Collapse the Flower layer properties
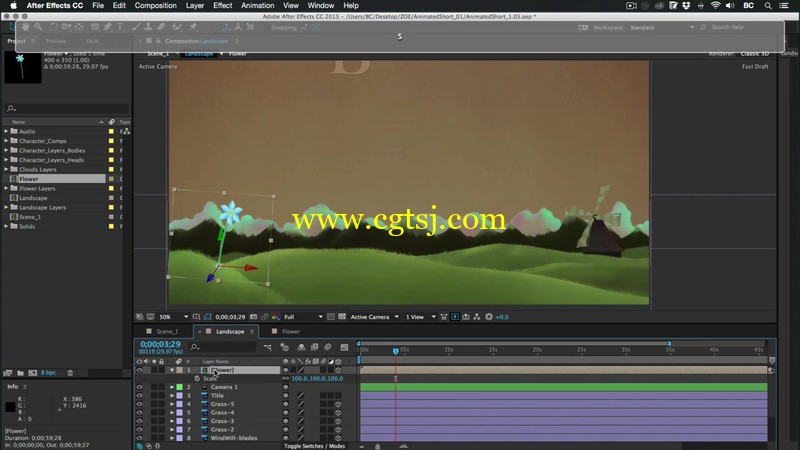This screenshot has width=800, height=450. (x=172, y=370)
